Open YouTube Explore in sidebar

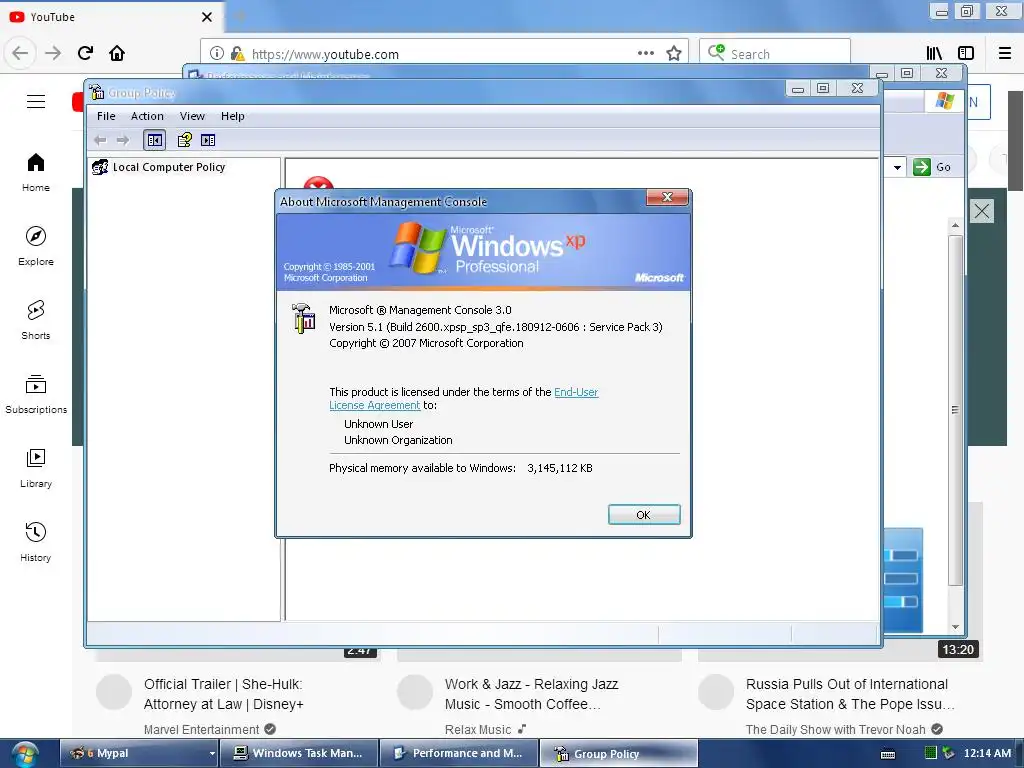[x=36, y=246]
